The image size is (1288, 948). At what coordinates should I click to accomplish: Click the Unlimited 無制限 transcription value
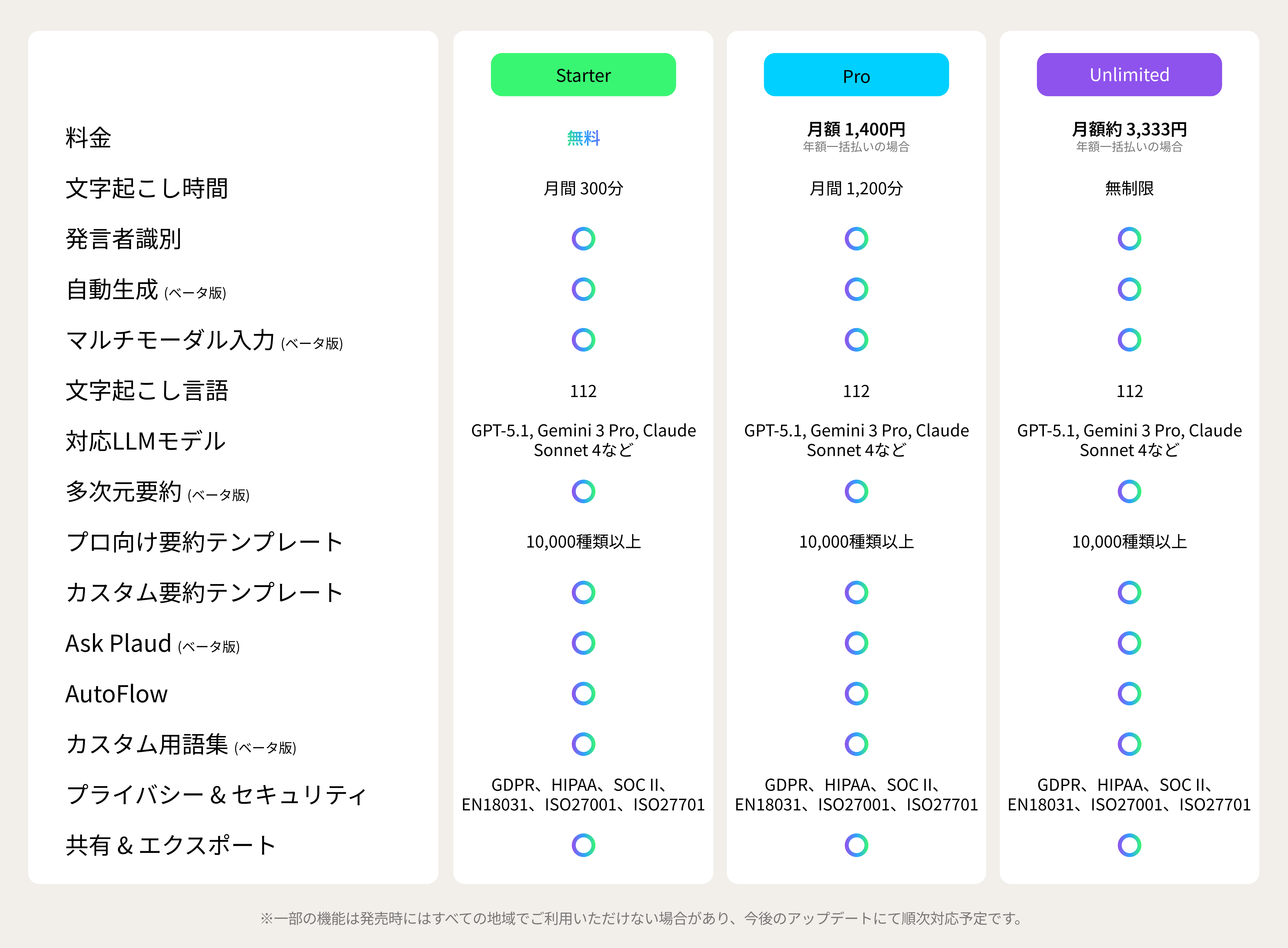click(x=1129, y=188)
